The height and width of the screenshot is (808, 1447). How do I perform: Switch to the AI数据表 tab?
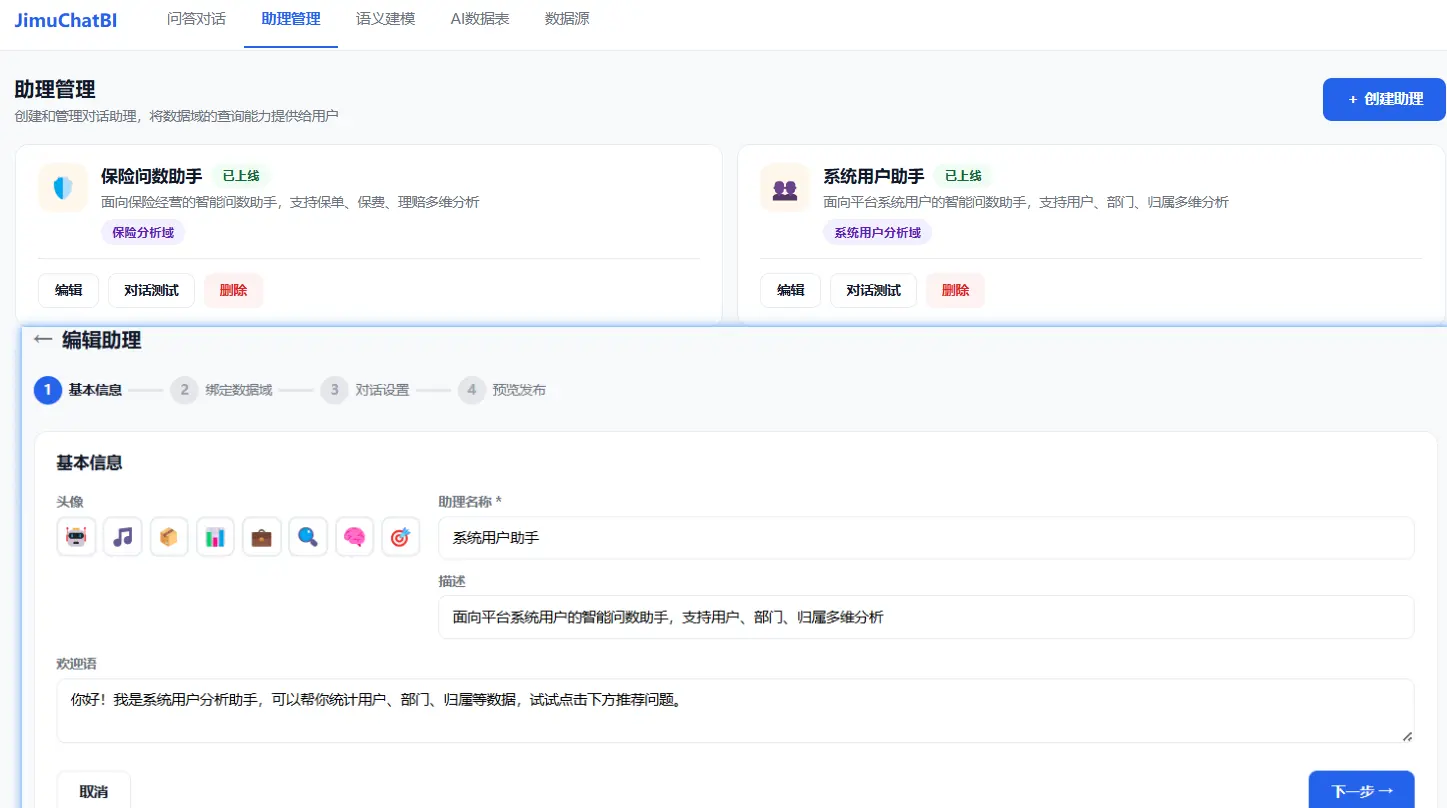(480, 19)
